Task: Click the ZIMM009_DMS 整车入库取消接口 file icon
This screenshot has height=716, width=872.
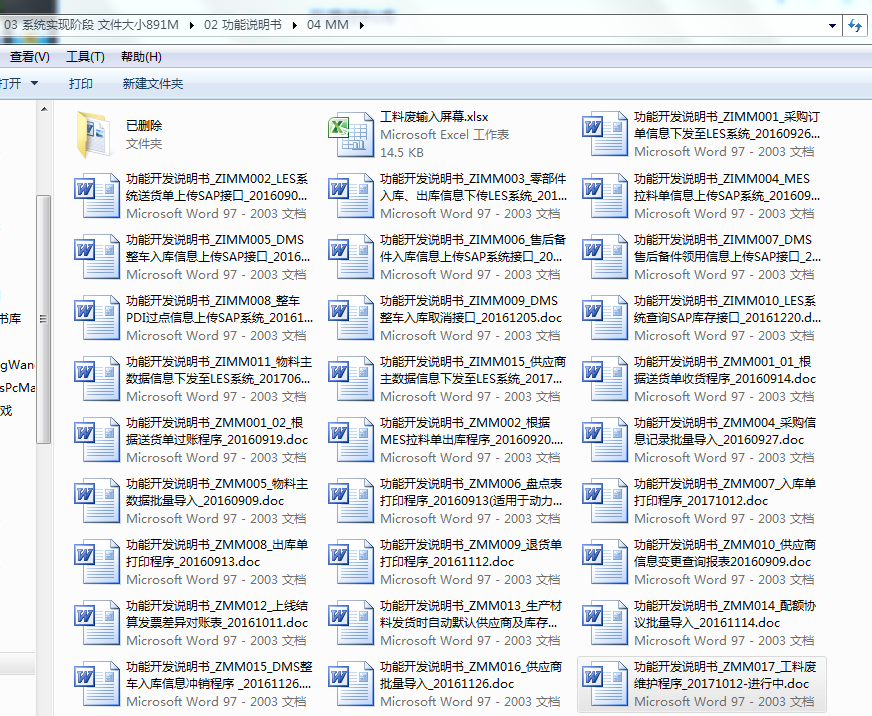Action: (351, 318)
